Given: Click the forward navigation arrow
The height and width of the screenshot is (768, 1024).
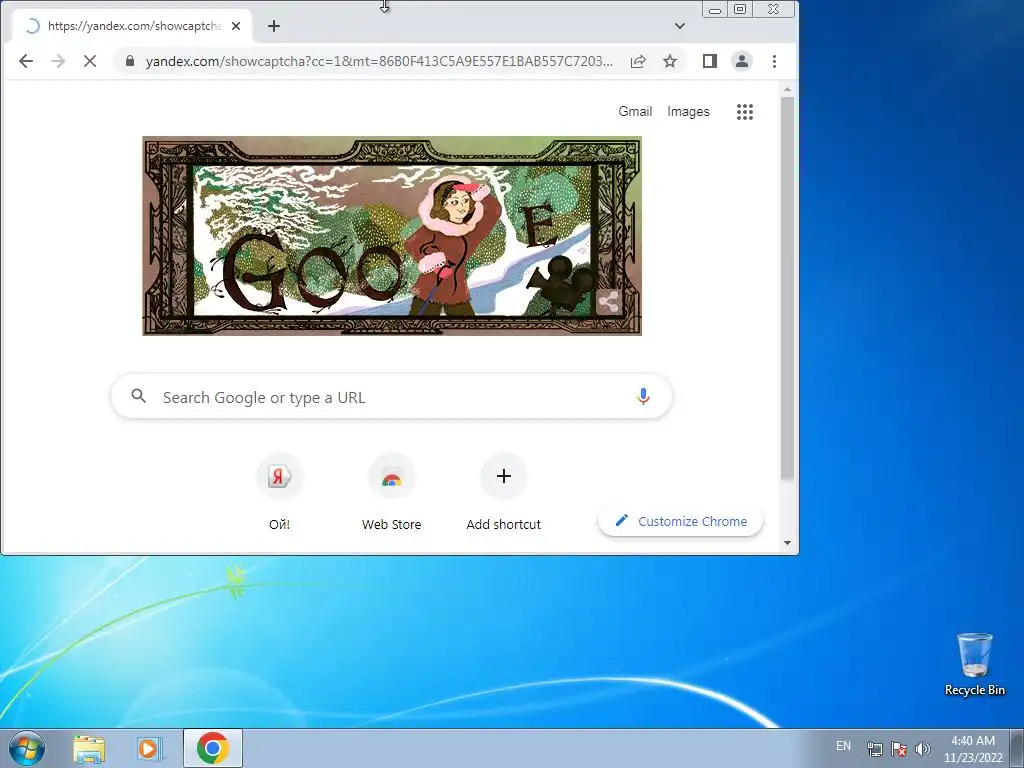Looking at the screenshot, I should (x=58, y=61).
